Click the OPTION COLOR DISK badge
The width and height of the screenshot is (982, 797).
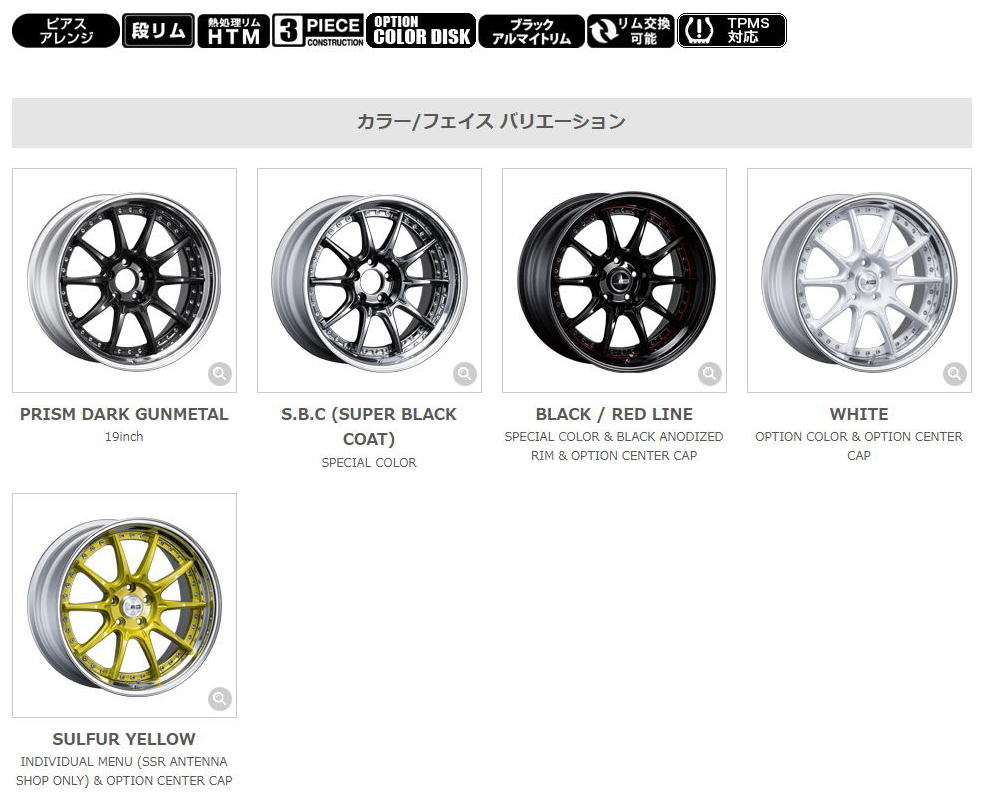(421, 31)
